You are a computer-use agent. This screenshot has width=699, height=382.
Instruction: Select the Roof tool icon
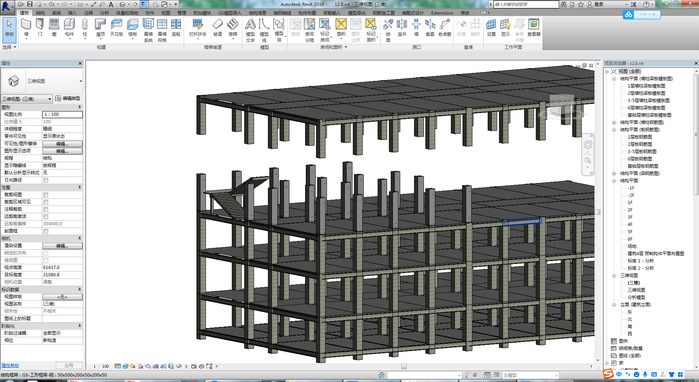[100, 27]
